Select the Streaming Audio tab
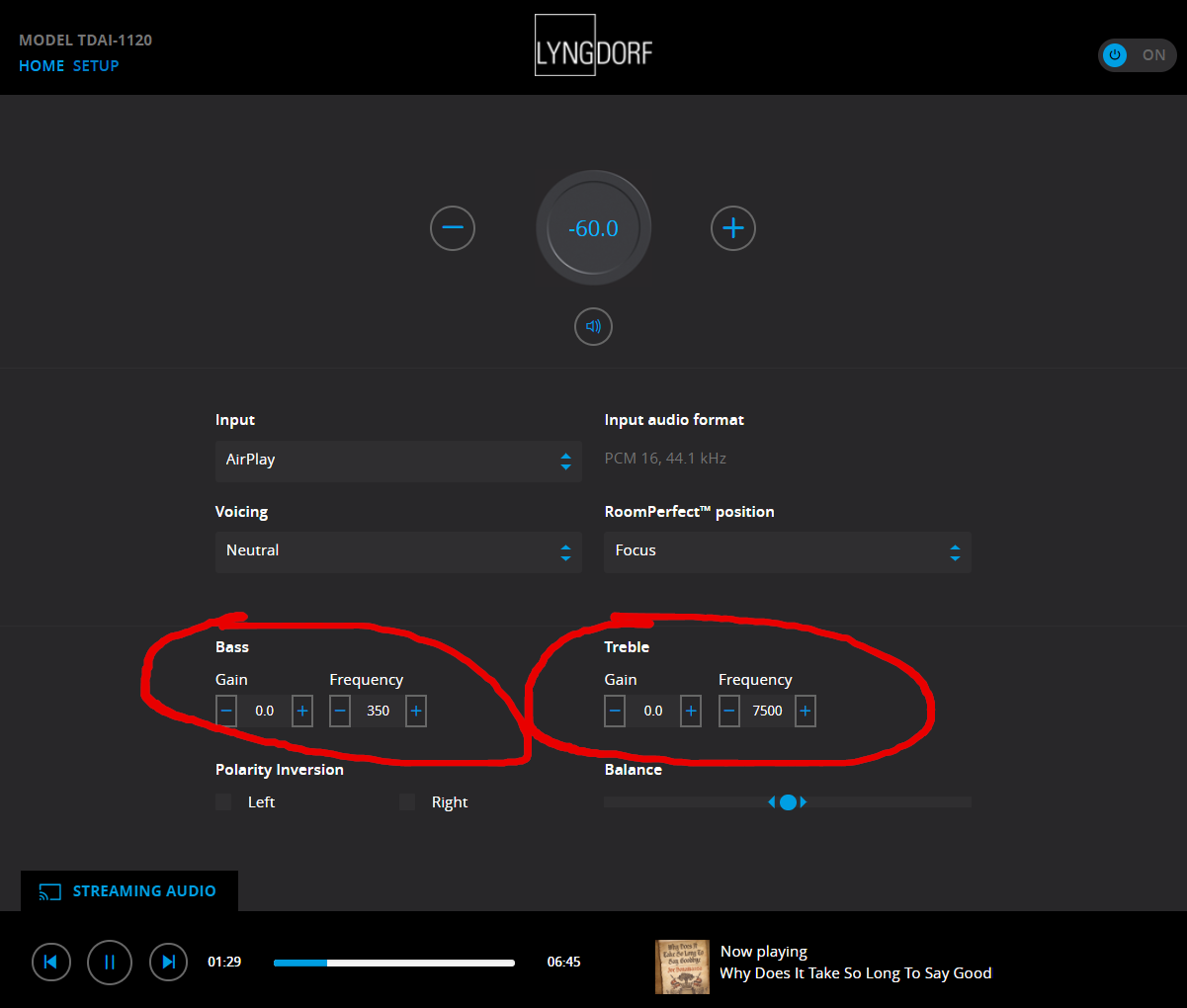The height and width of the screenshot is (1008, 1187). pos(129,891)
